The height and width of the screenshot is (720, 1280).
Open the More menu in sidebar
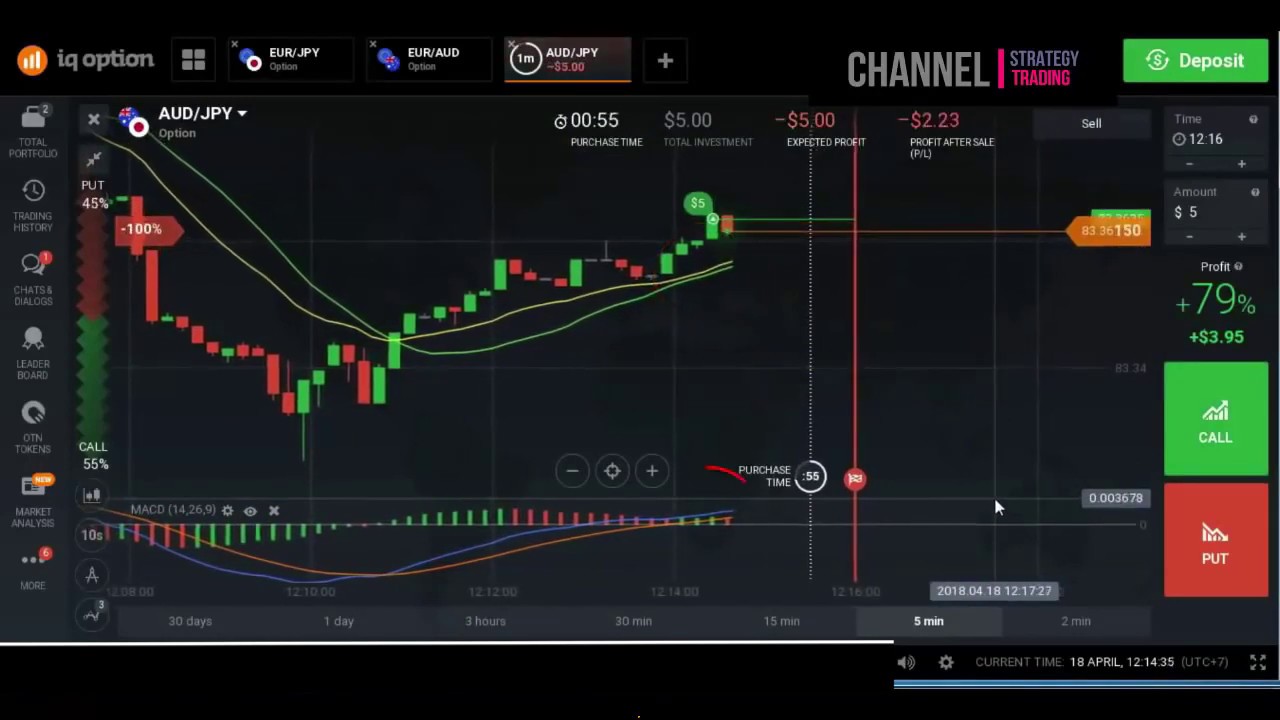pos(33,568)
